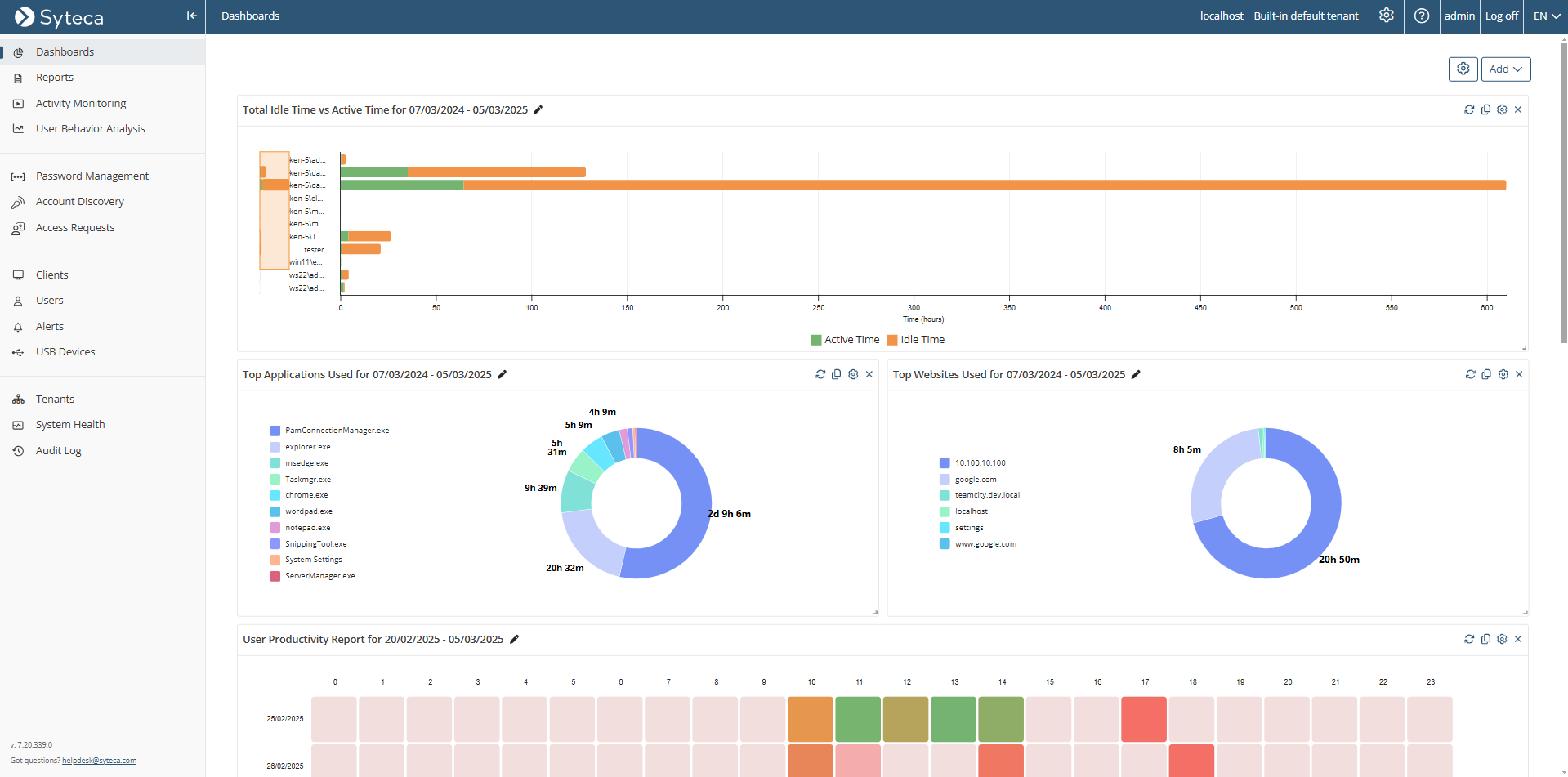Collapse the sidebar with the arrow icon
The image size is (1568, 777).
pos(191,16)
